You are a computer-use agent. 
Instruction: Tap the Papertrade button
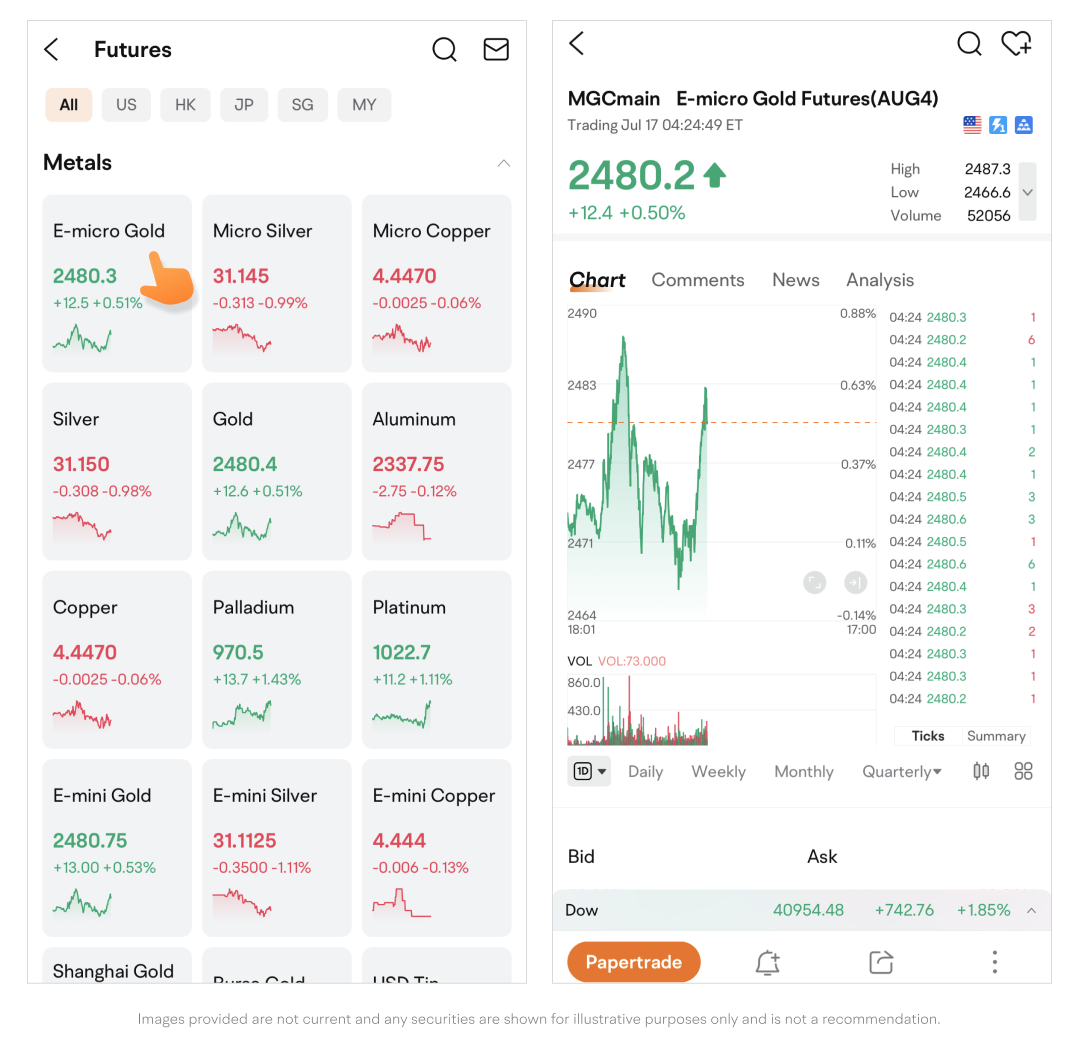pyautogui.click(x=634, y=962)
